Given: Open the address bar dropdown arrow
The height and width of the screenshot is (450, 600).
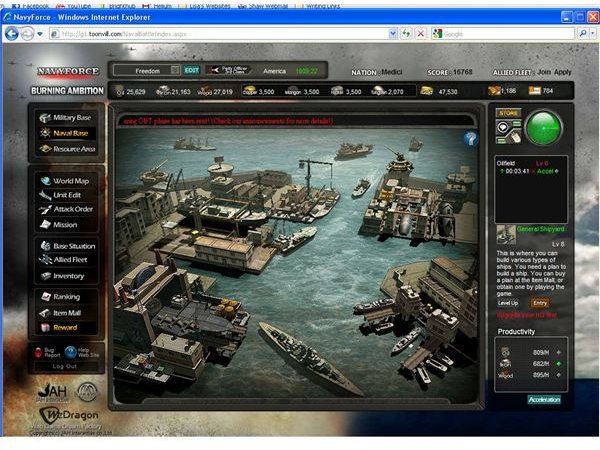Looking at the screenshot, I should 393,34.
